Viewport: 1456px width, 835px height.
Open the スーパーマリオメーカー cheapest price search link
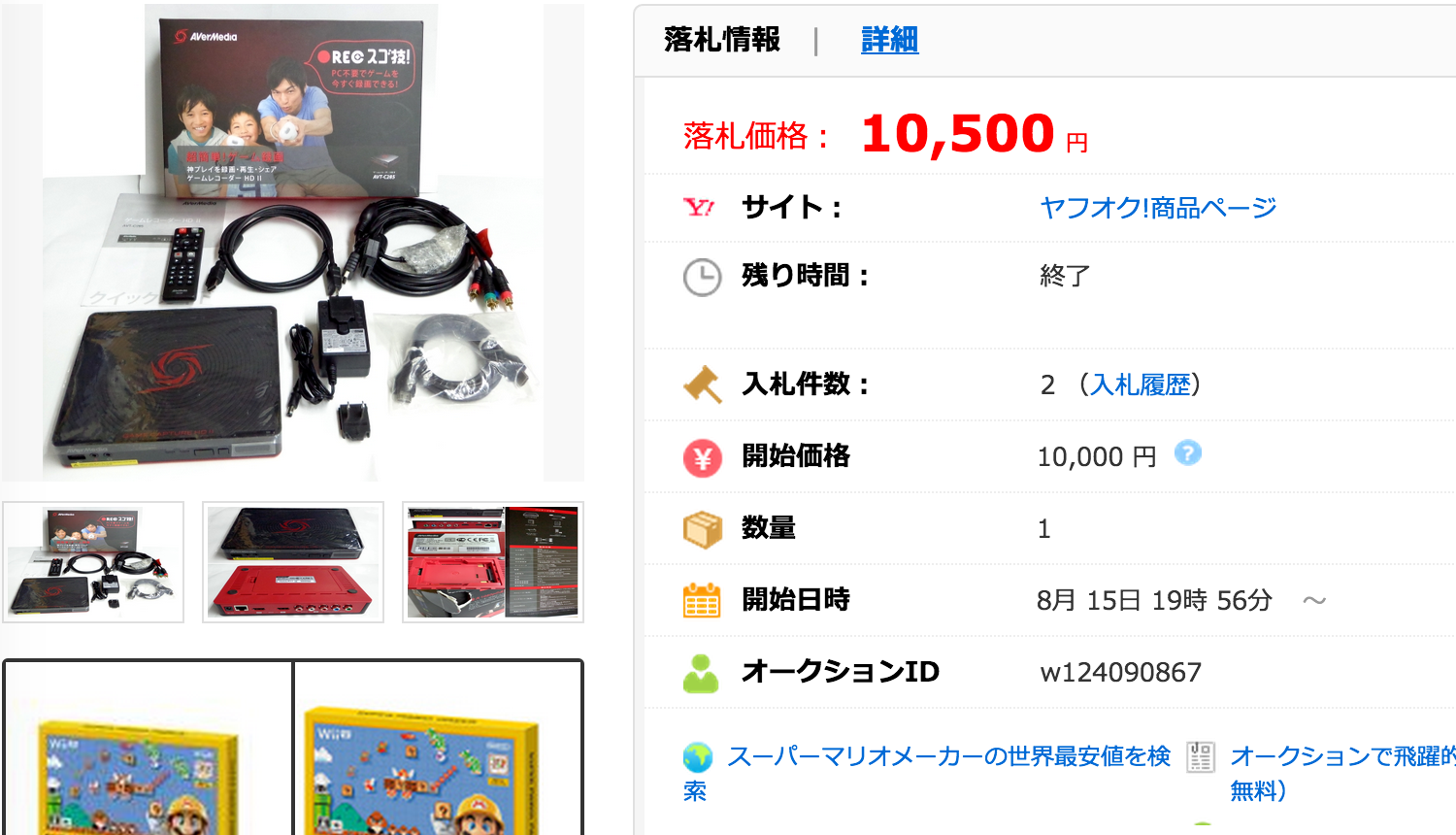[x=927, y=773]
